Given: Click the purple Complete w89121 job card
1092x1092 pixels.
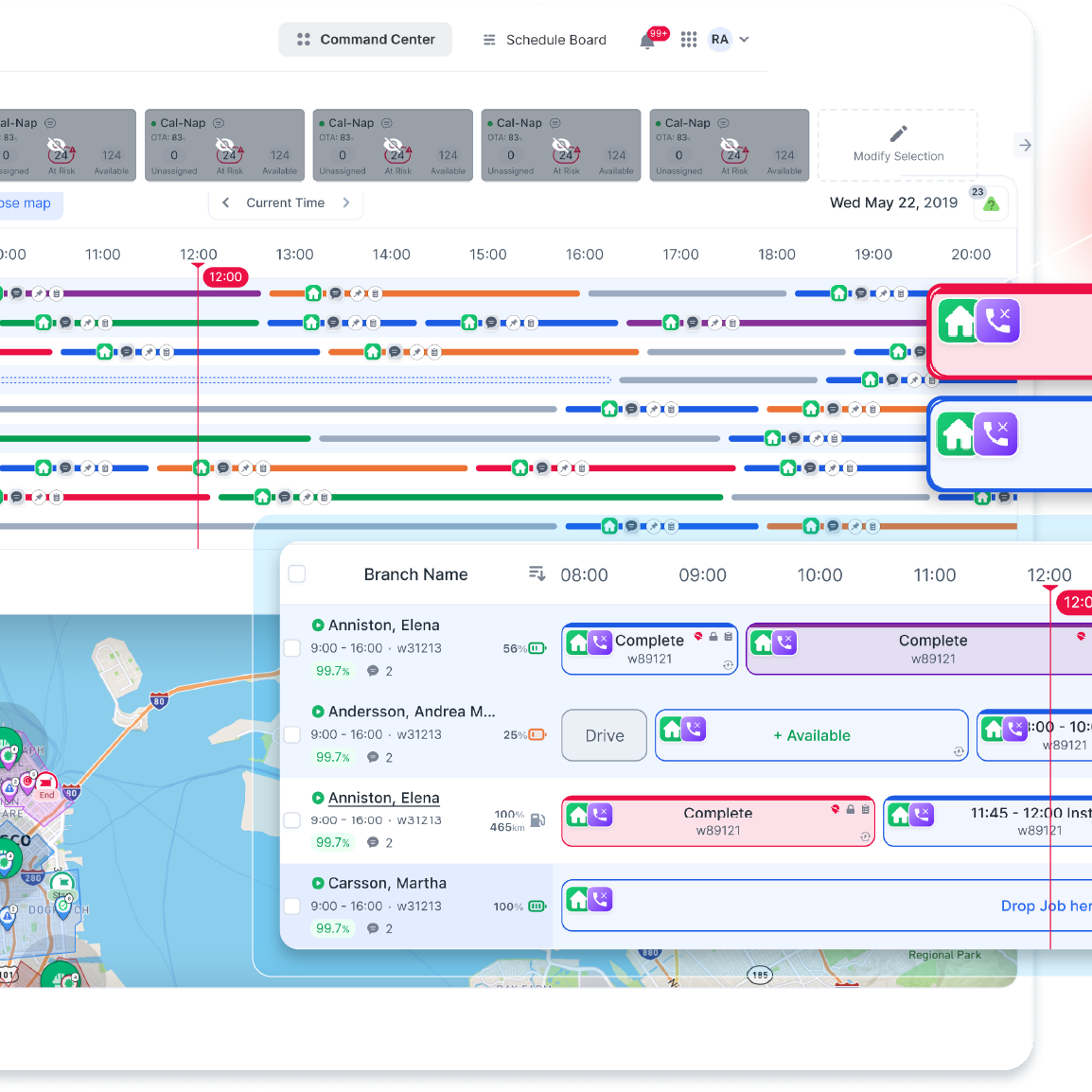Looking at the screenshot, I should [x=919, y=649].
